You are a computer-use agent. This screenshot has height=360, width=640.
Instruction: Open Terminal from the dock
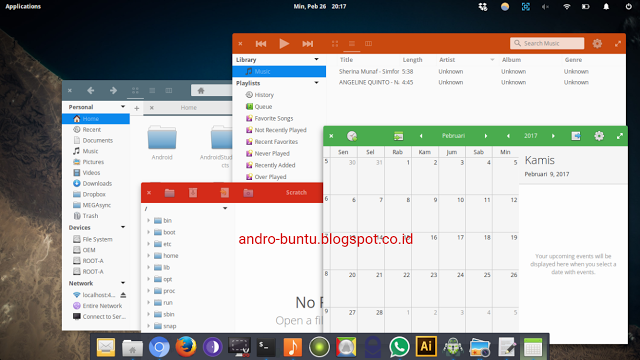pyautogui.click(x=266, y=347)
